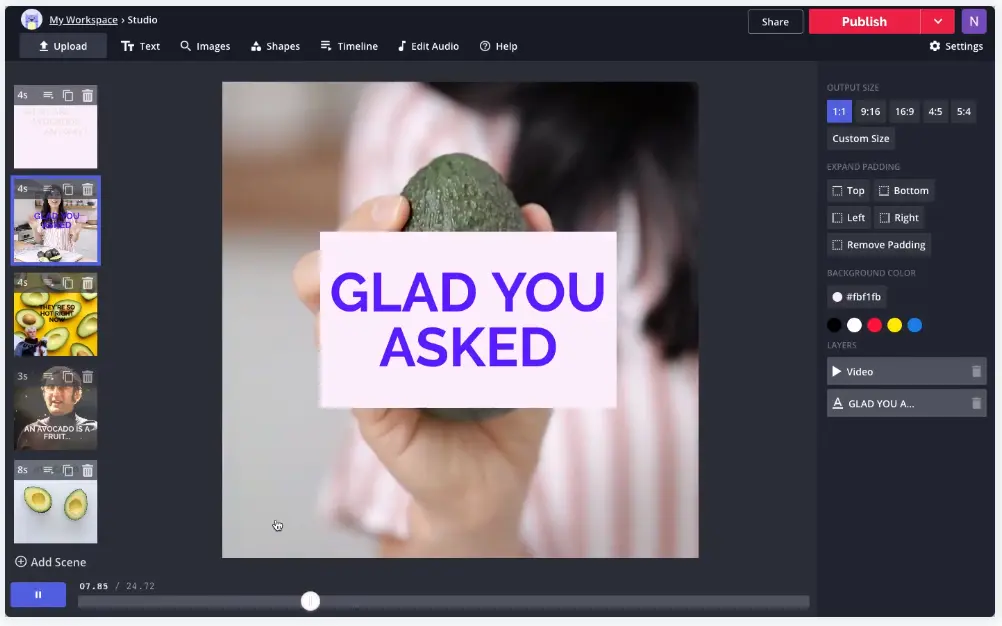Image resolution: width=1002 pixels, height=626 pixels.
Task: Pick the red background color swatch
Action: [x=874, y=325]
